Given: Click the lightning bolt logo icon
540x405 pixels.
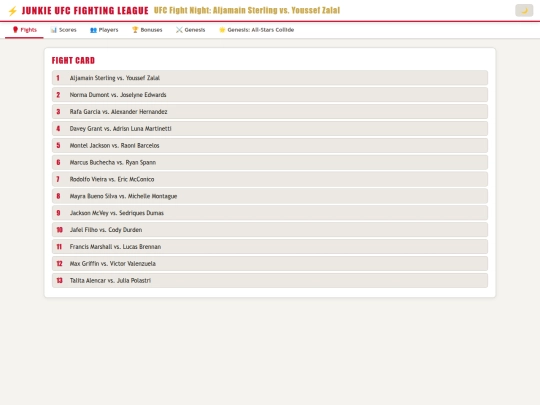Looking at the screenshot, I should point(12,11).
